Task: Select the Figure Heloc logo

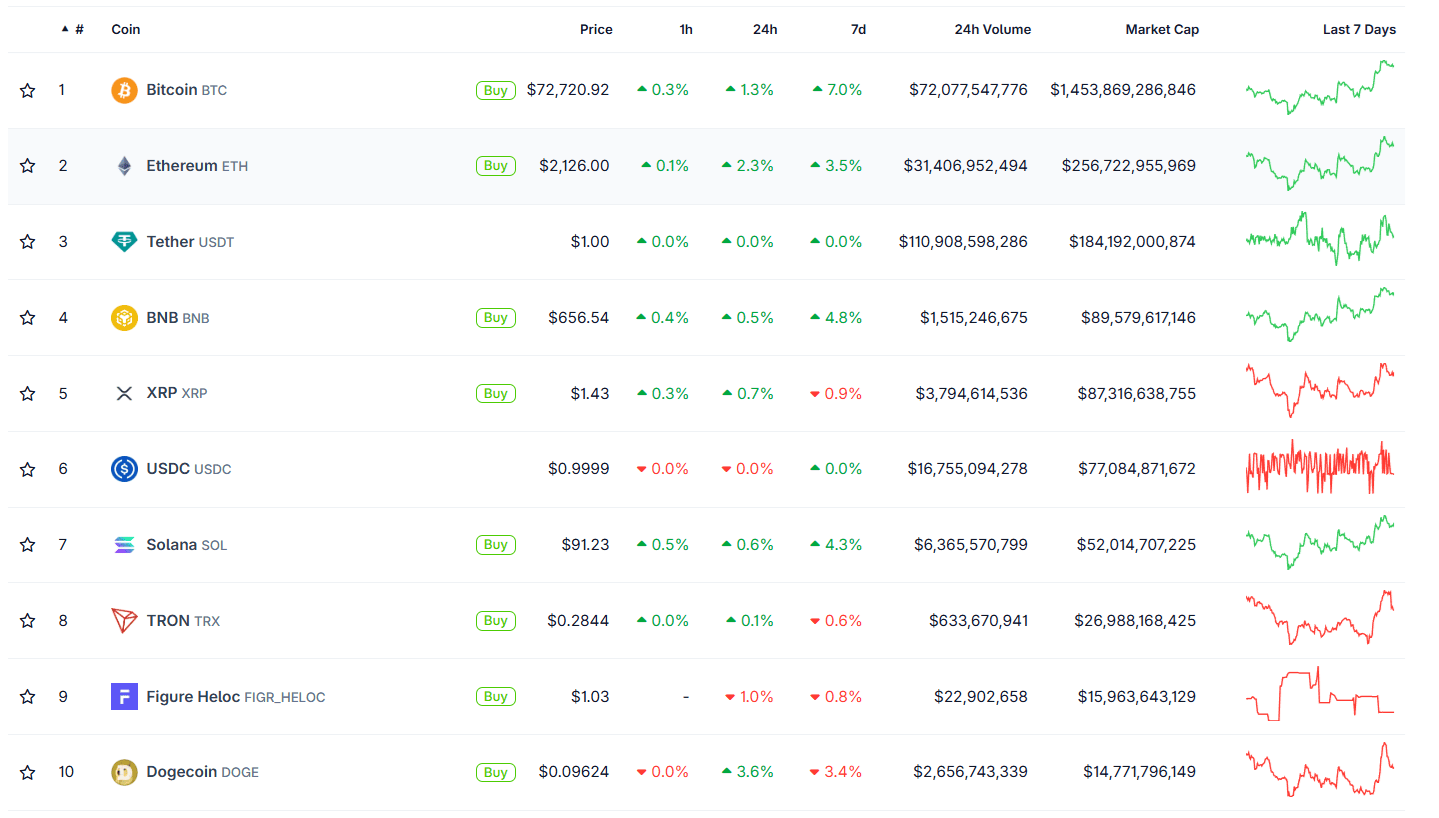Action: (123, 696)
